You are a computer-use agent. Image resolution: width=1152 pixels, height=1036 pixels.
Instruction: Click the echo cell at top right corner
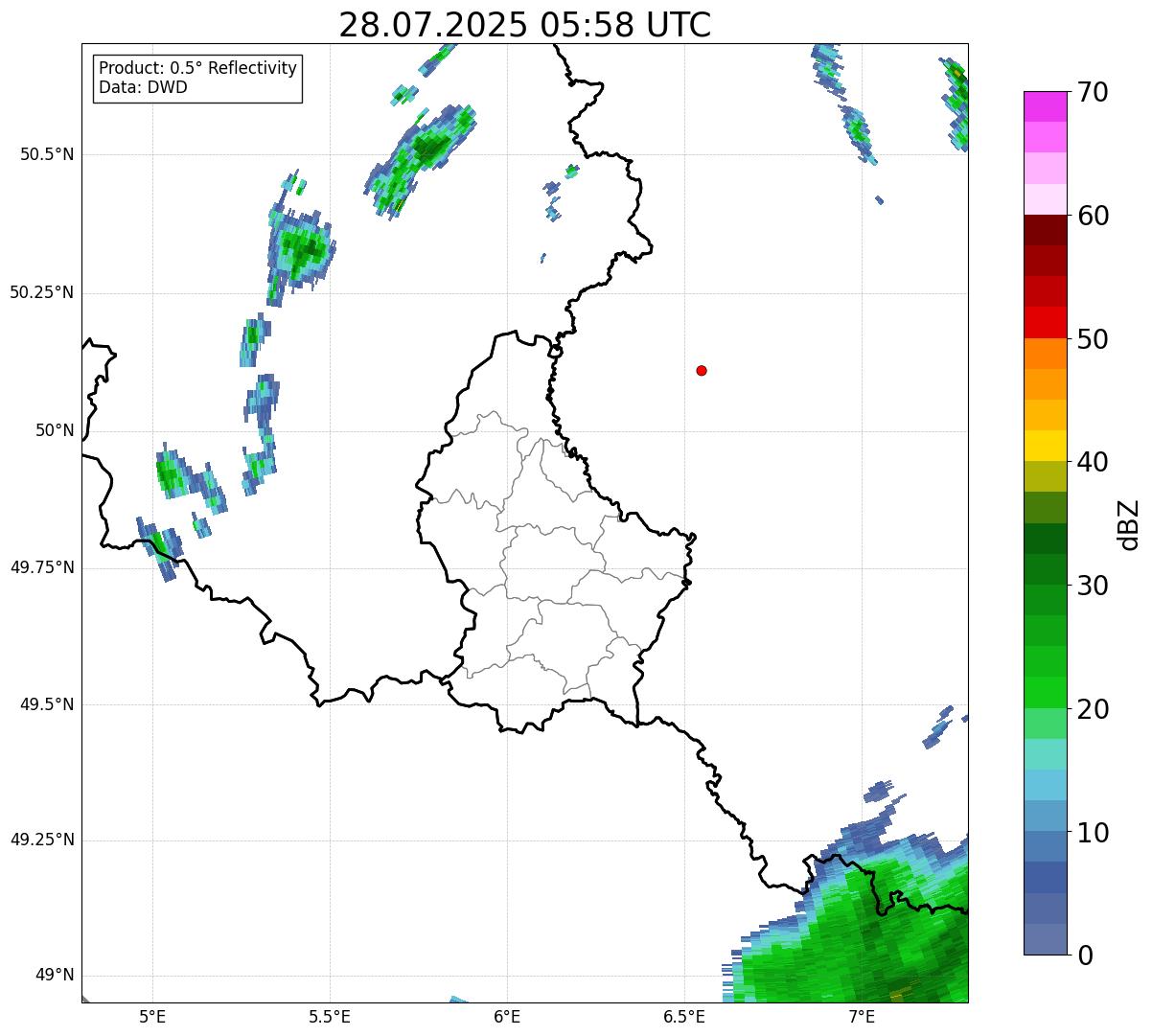tap(955, 103)
